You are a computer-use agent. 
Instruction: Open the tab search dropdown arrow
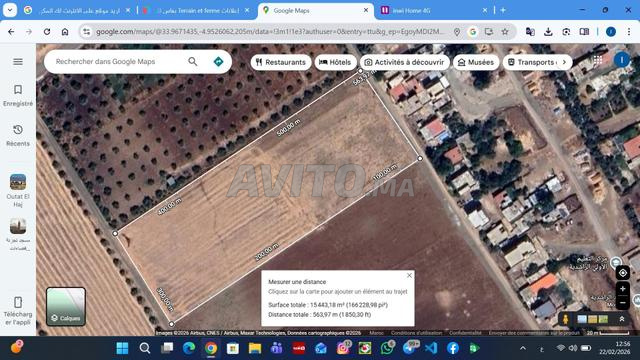tap(9, 10)
